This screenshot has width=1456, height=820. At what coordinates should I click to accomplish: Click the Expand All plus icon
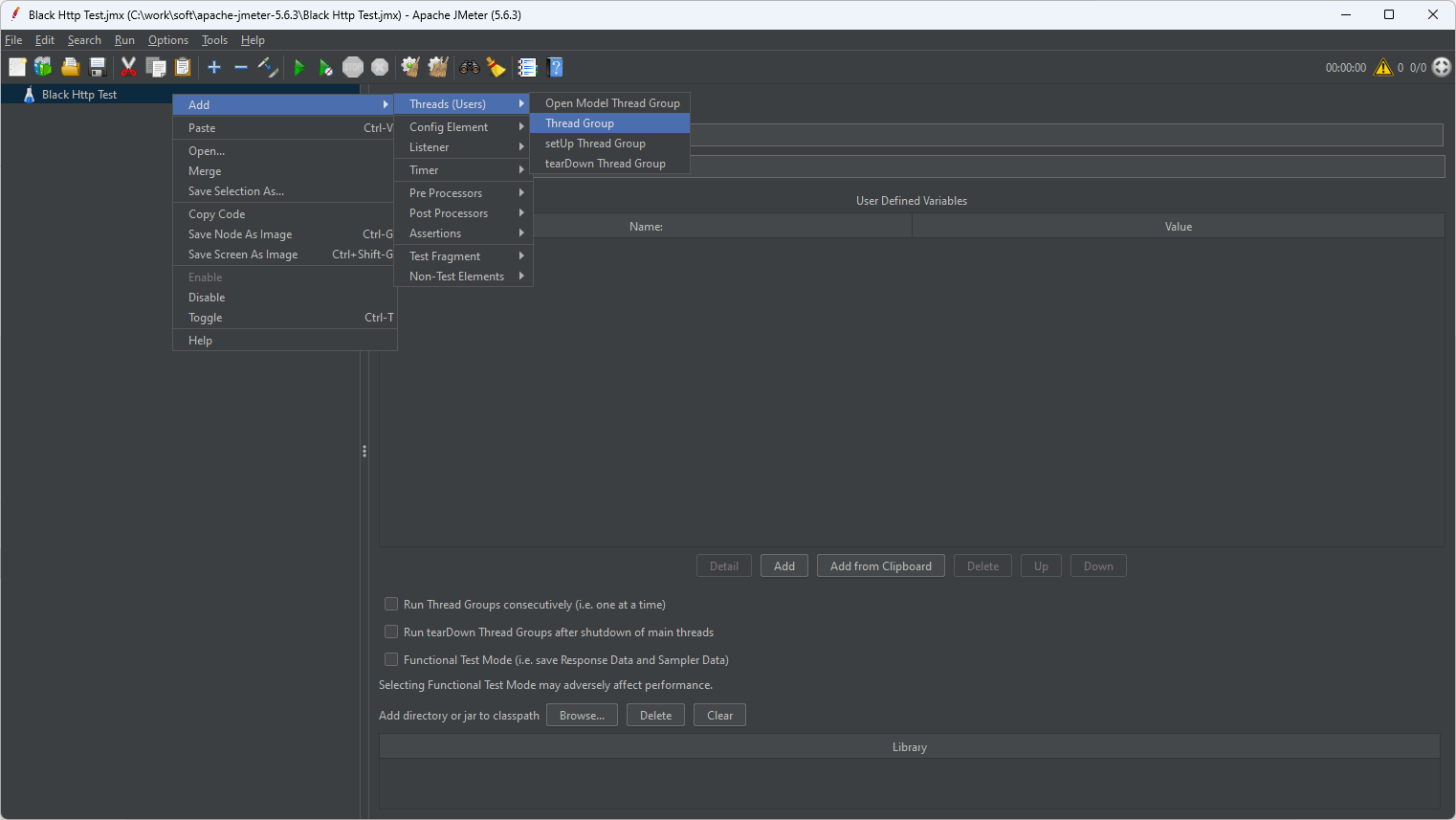[x=214, y=67]
